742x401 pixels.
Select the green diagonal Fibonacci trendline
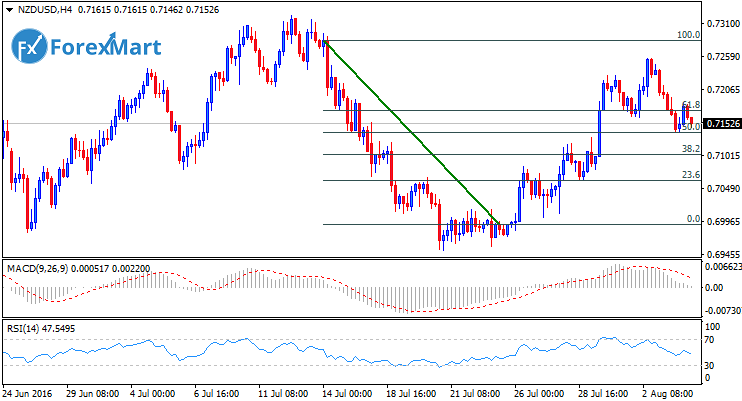[x=410, y=130]
